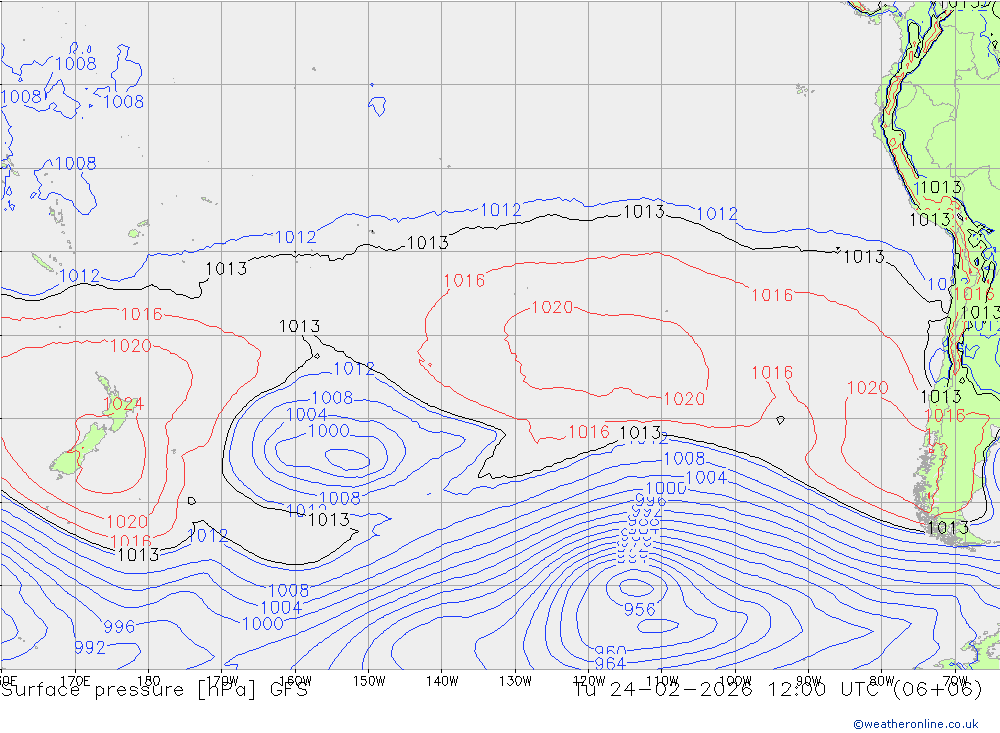Viewport: 1000px width, 733px height.
Task: Click the 140W longitude axis label
Action: (442, 681)
